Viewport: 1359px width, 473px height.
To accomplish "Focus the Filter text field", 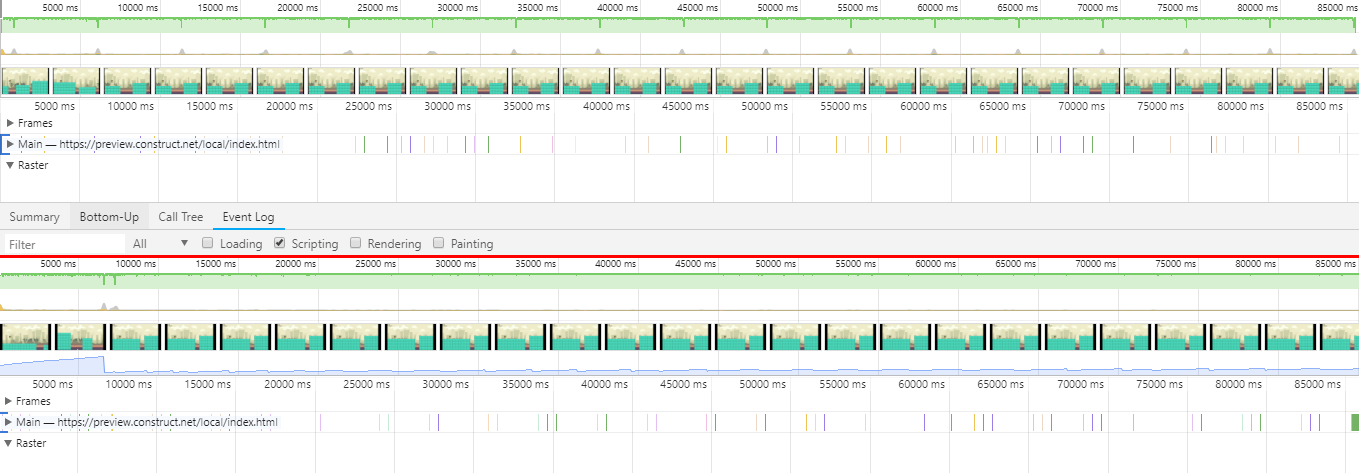I will pyautogui.click(x=63, y=244).
